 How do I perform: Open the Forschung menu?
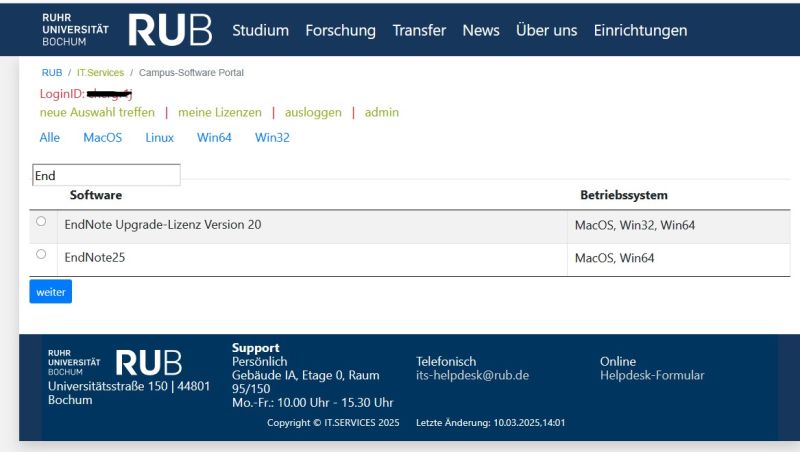click(340, 30)
